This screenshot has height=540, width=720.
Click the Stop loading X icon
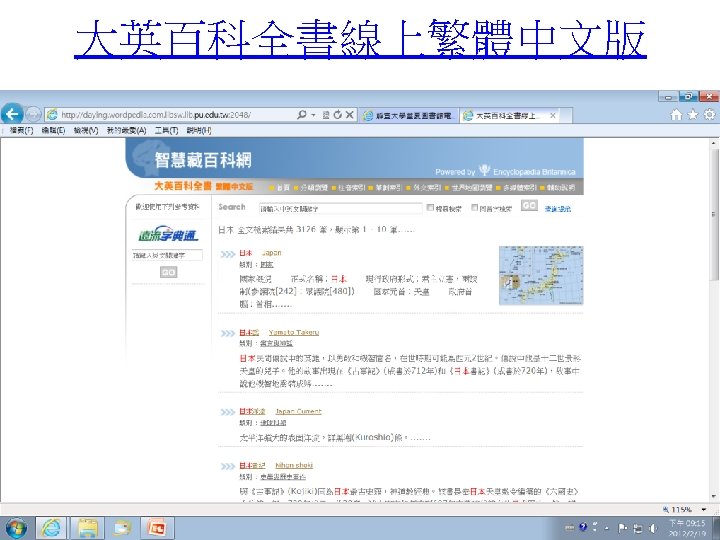[349, 115]
